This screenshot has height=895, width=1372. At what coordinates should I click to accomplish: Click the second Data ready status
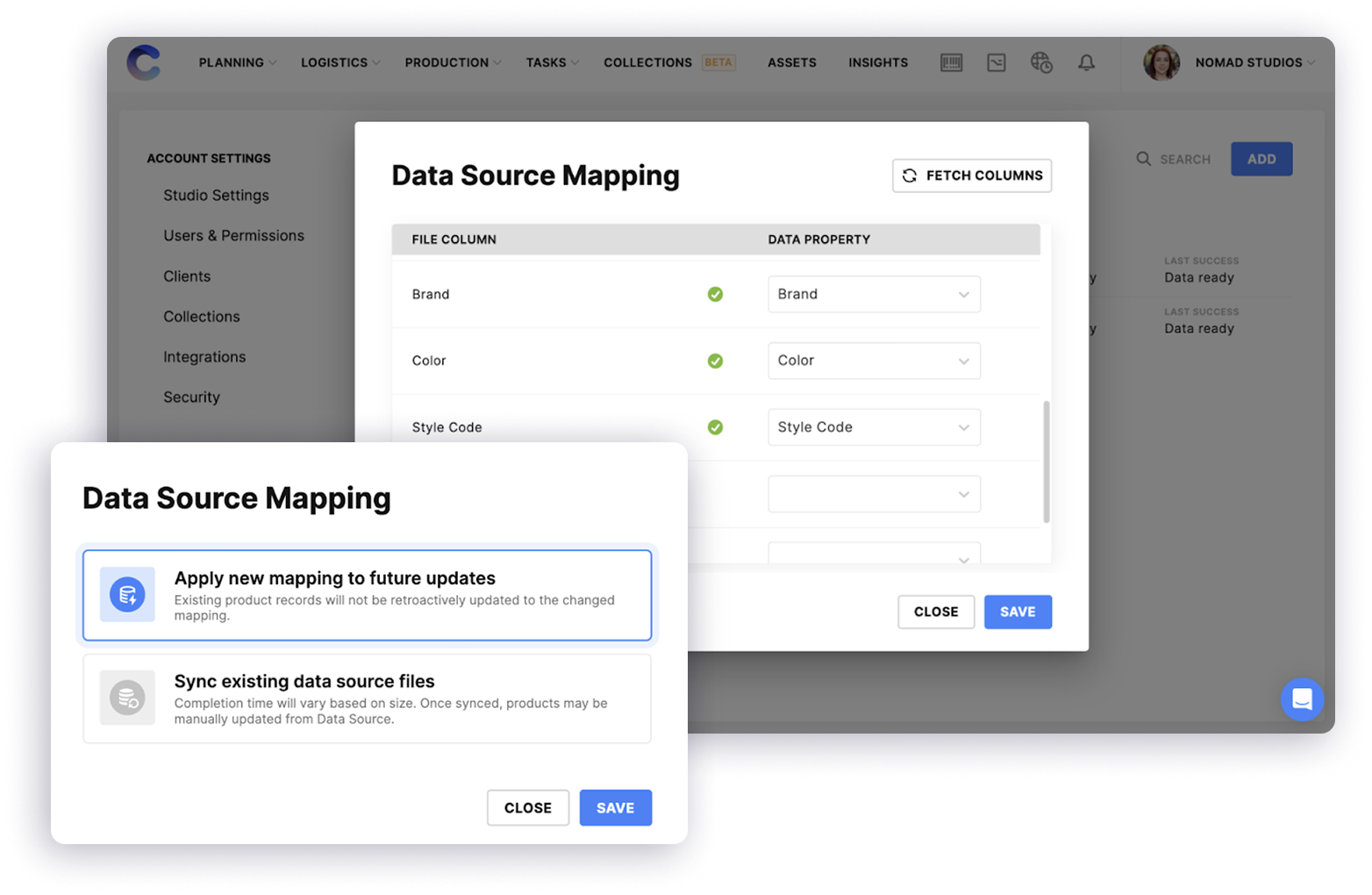tap(1199, 328)
